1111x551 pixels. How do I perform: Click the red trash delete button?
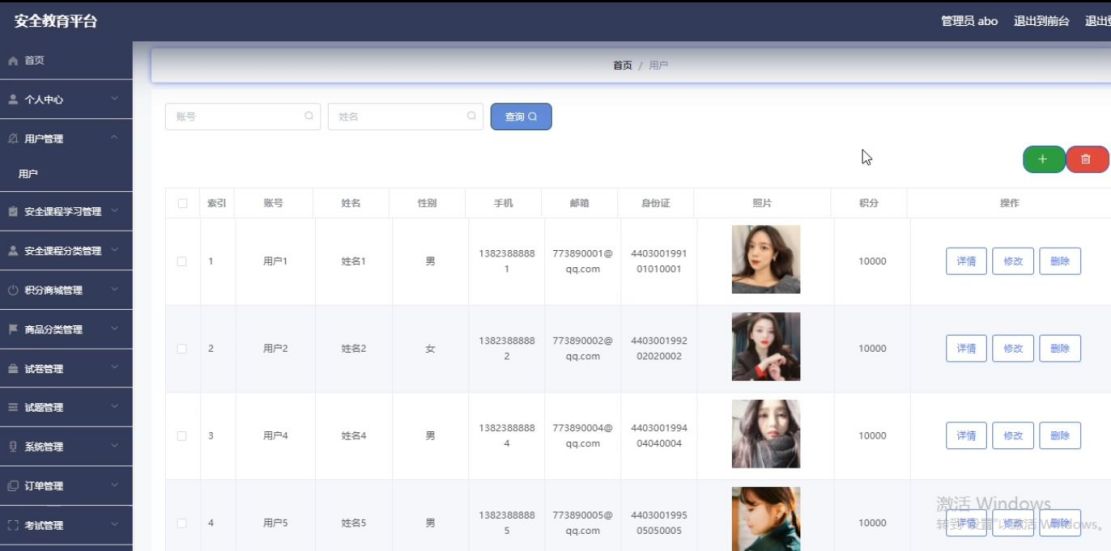(1086, 159)
